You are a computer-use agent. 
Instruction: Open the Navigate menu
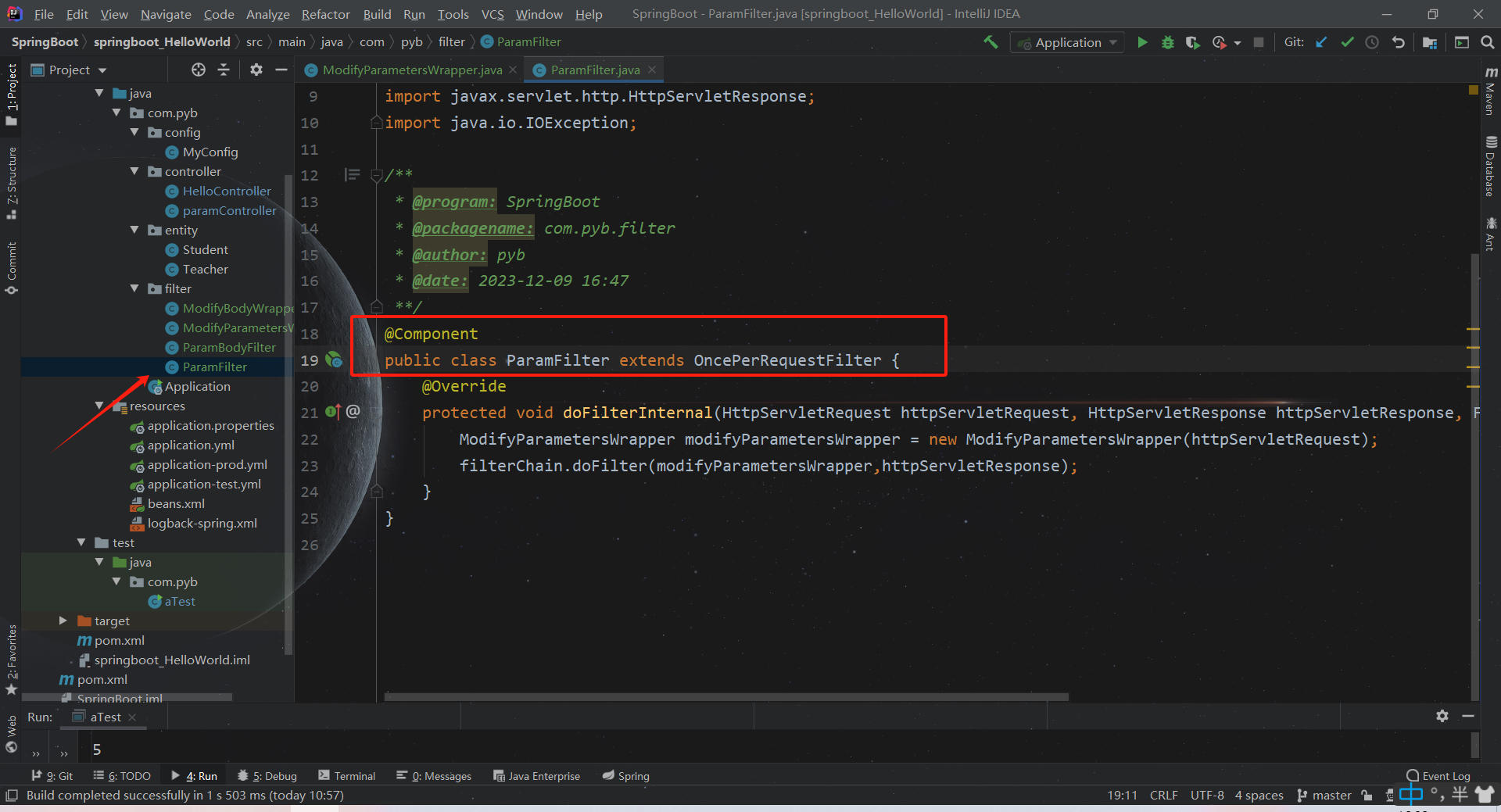pos(166,14)
